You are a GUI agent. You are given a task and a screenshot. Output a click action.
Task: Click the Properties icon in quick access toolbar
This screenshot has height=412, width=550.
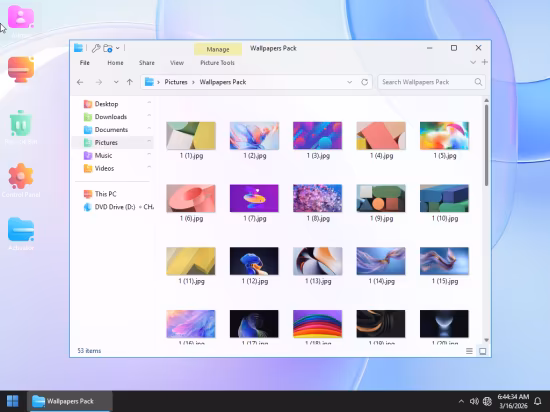[96, 48]
